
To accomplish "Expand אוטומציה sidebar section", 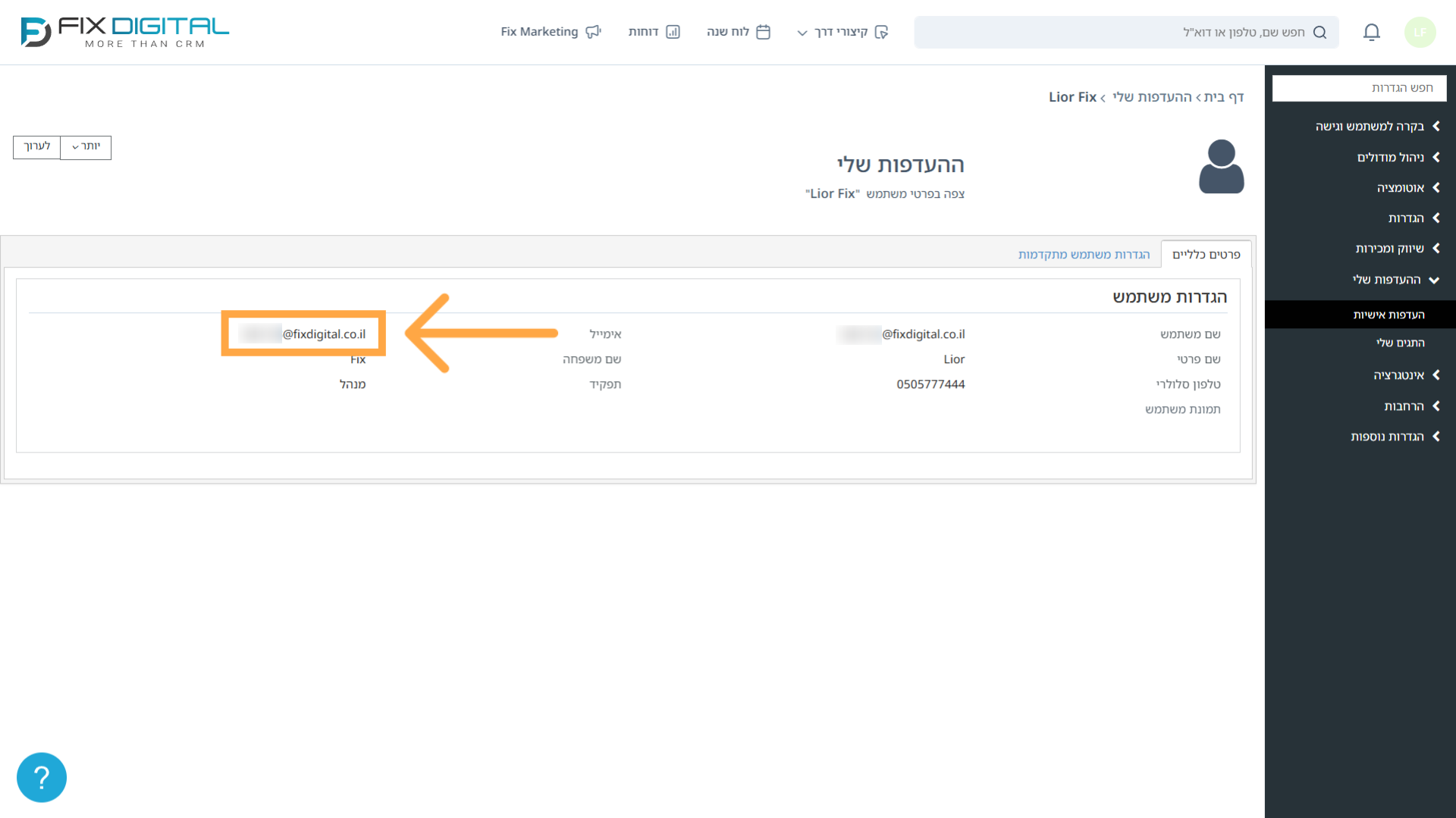I will coord(1408,187).
